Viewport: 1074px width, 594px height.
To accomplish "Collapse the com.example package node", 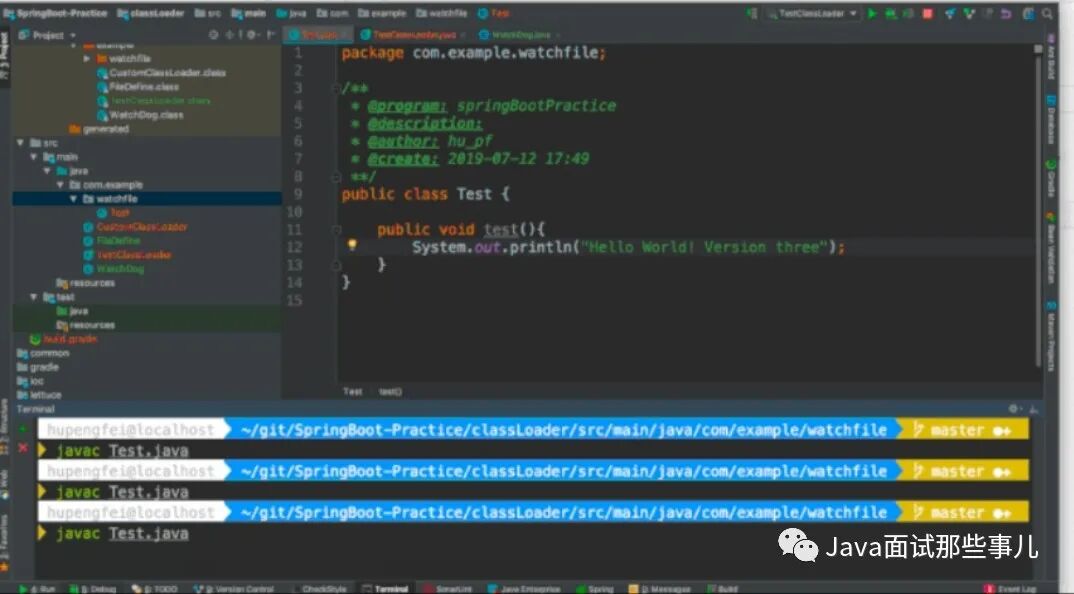I will [60, 185].
